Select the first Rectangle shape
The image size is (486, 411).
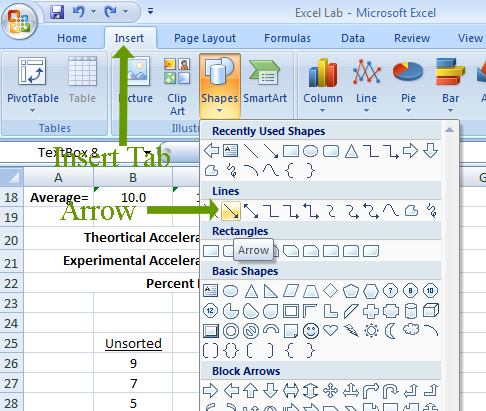click(211, 251)
